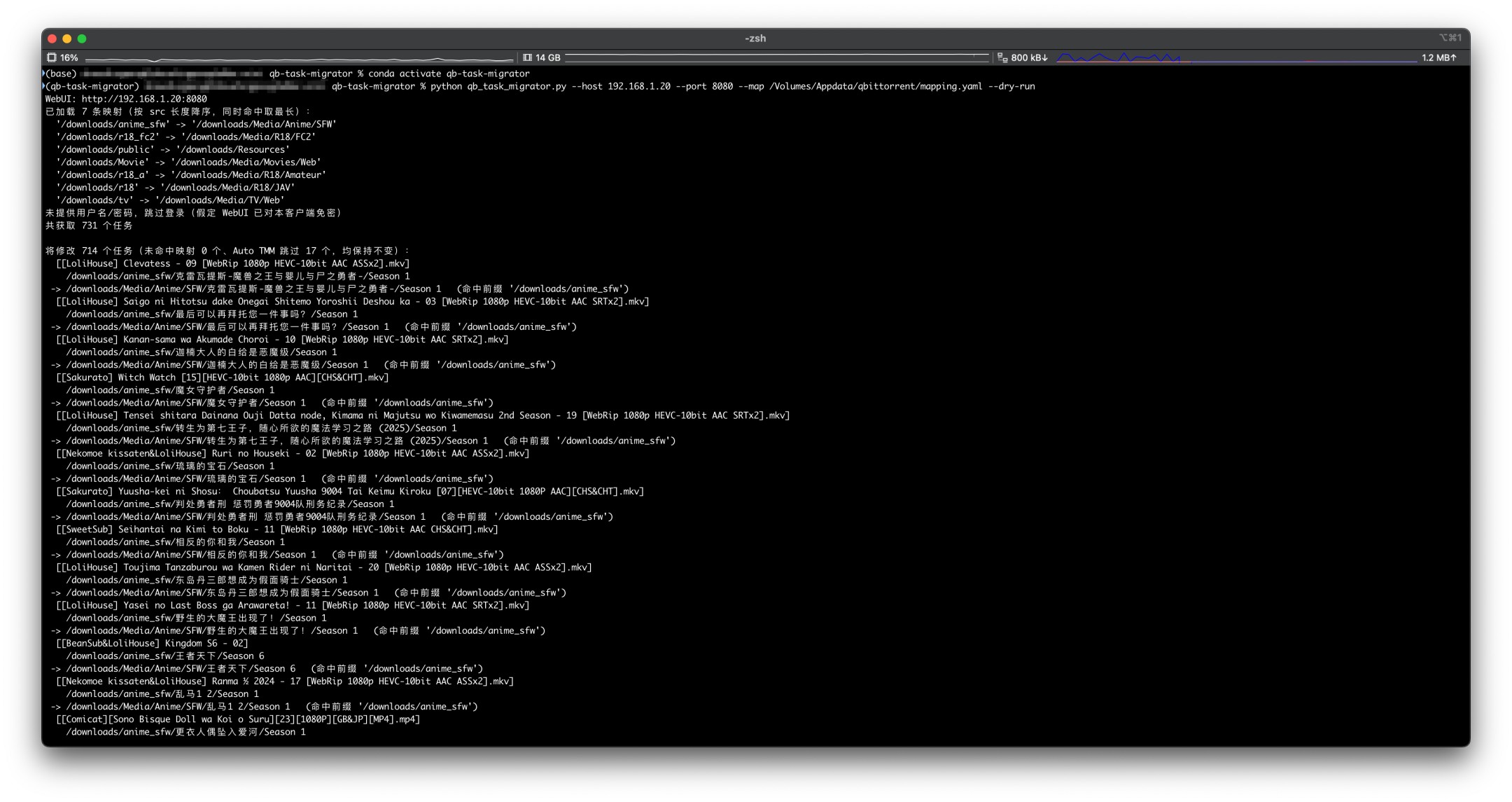Click '[SweetSub] Seihantai na Kimi to Boku - 11' line
The width and height of the screenshot is (1512, 802).
[x=277, y=529]
